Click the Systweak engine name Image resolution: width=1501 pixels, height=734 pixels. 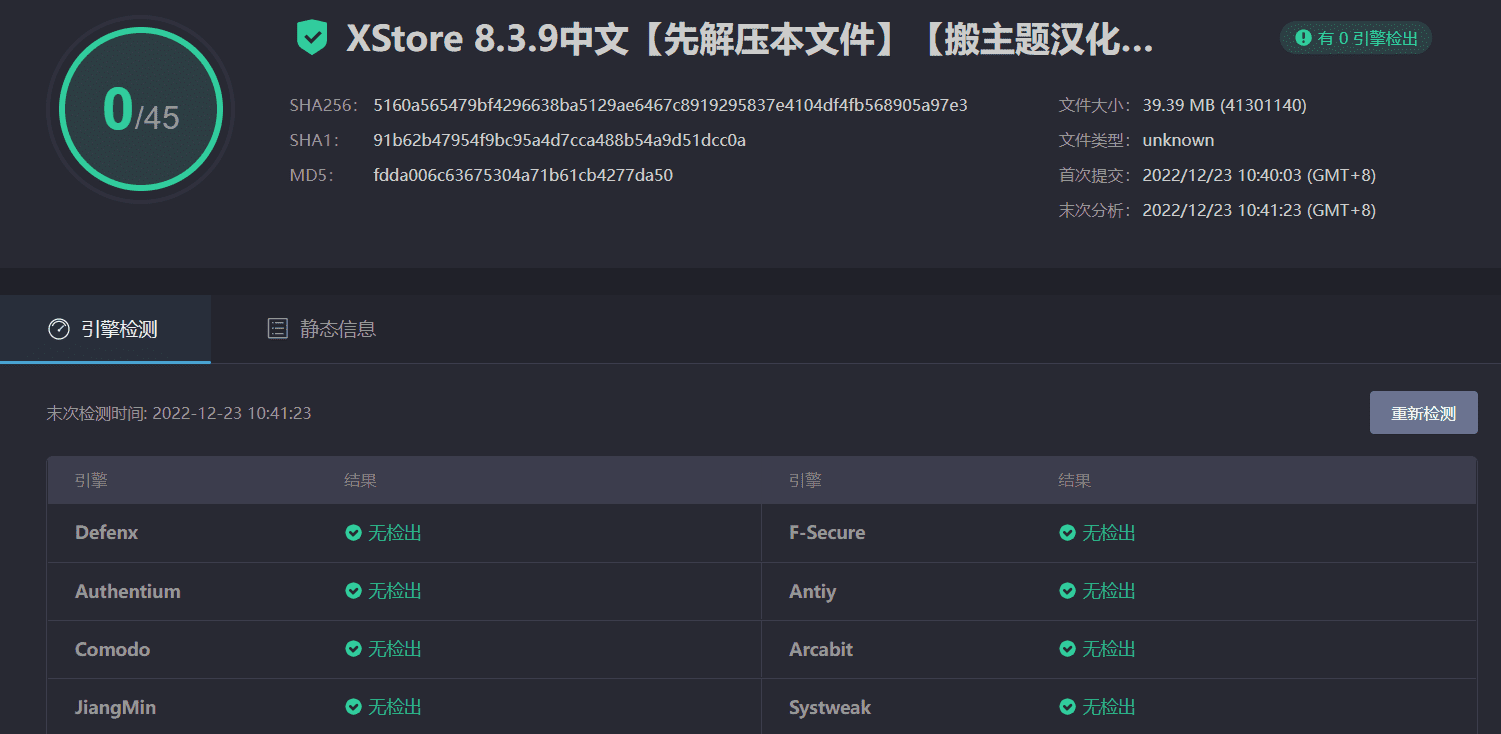pos(830,707)
